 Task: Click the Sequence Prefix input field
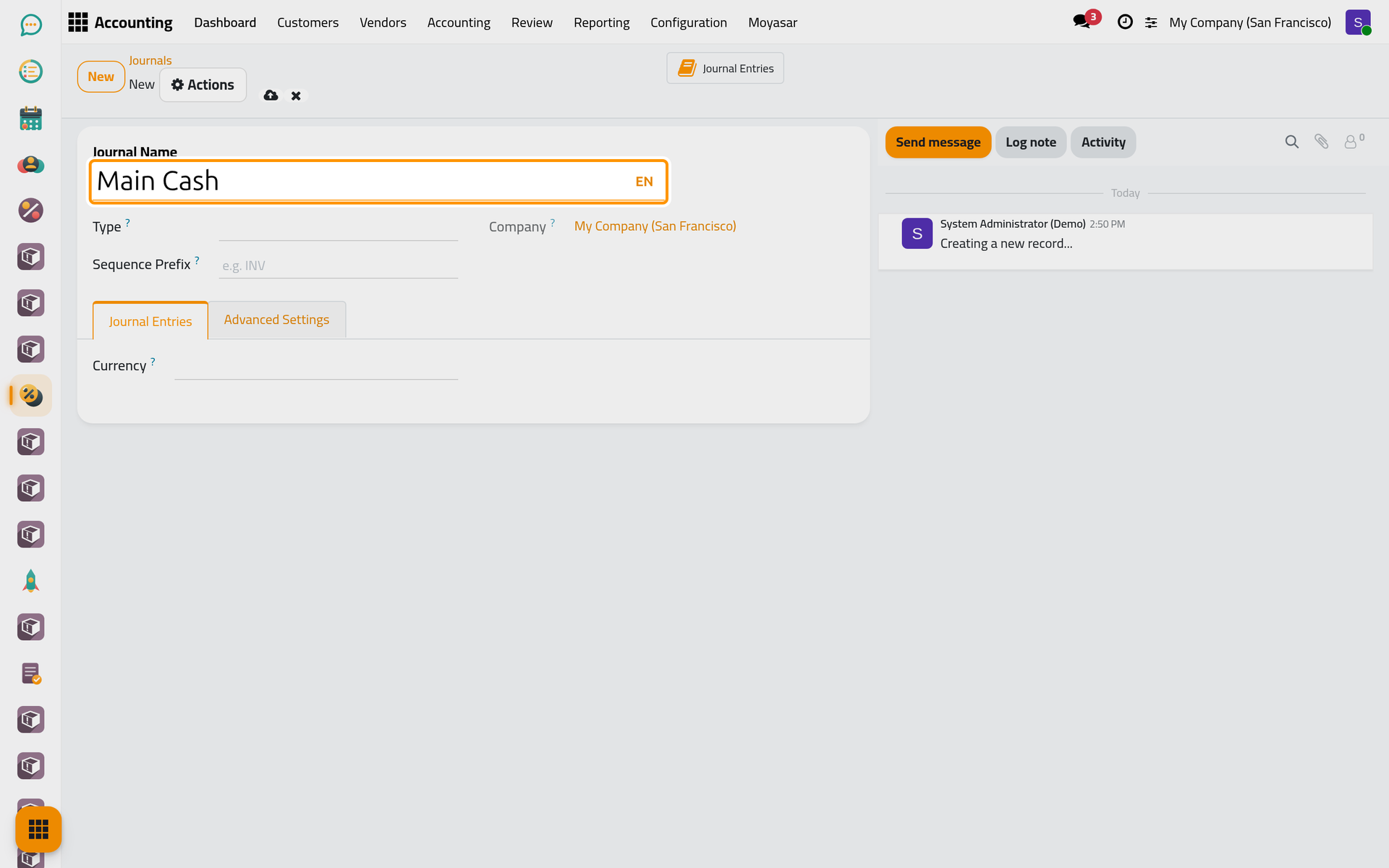[x=338, y=265]
